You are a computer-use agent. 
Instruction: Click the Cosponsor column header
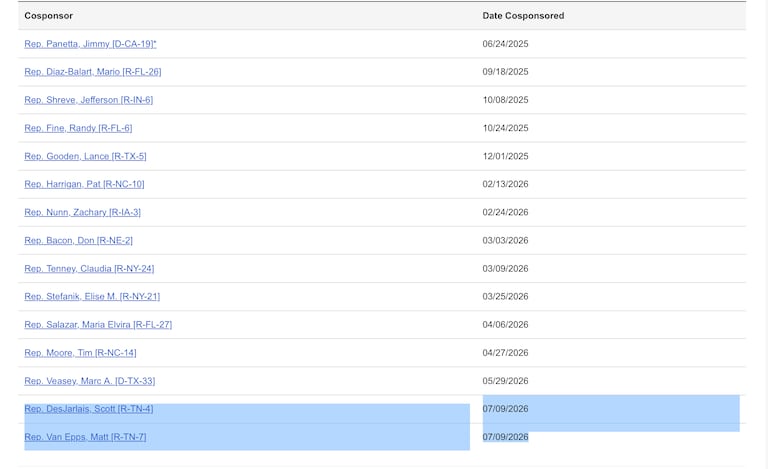coord(48,16)
